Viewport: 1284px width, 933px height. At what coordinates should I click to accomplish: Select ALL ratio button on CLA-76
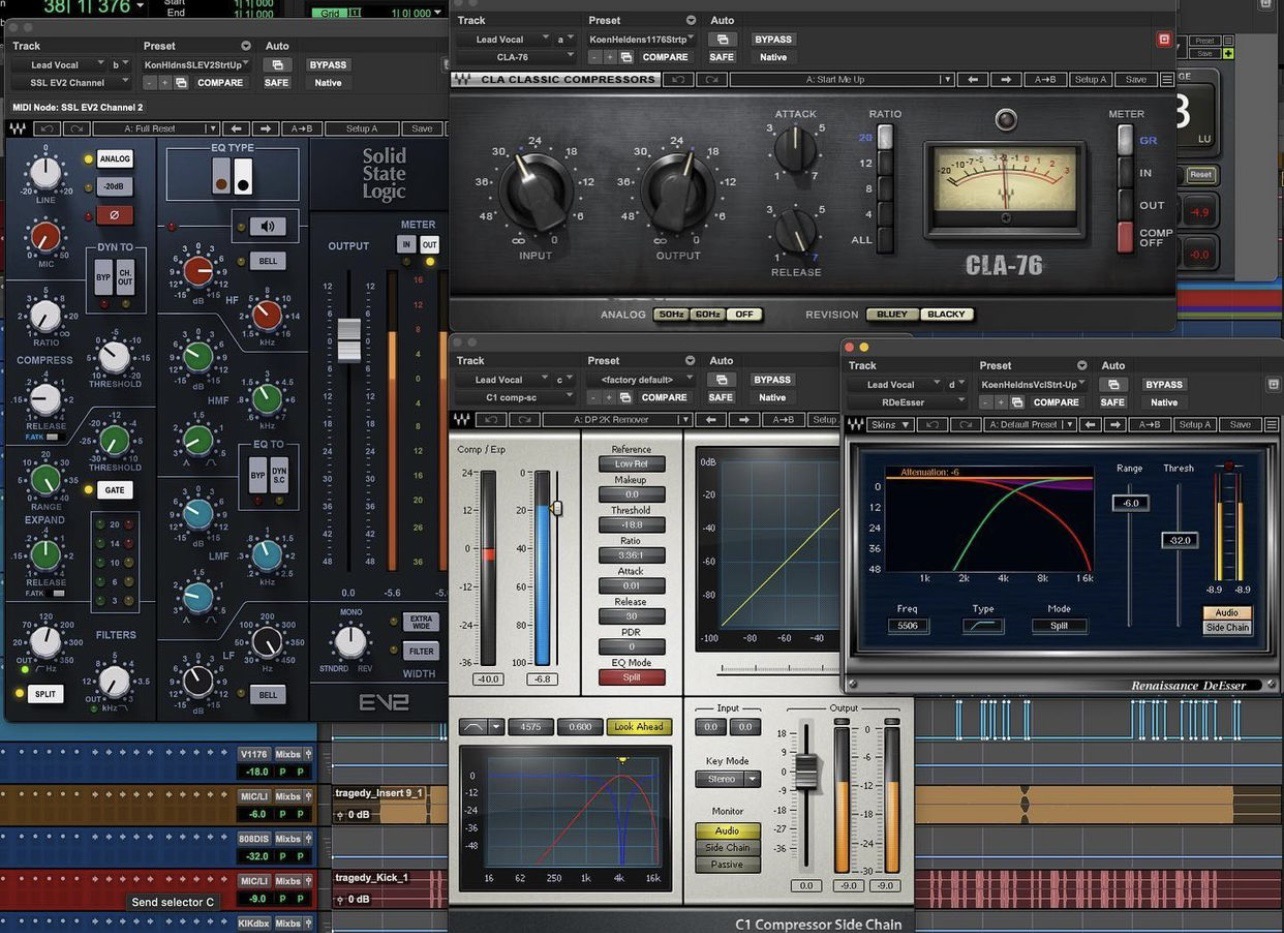pos(884,240)
